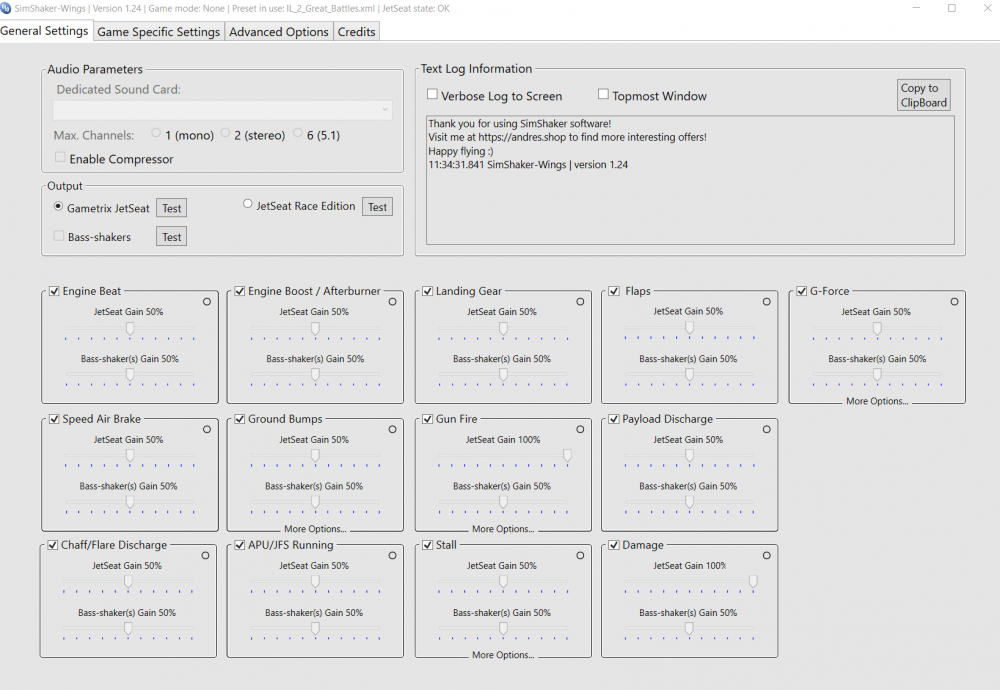Uncheck the Ground Bumps checkbox

[240, 419]
